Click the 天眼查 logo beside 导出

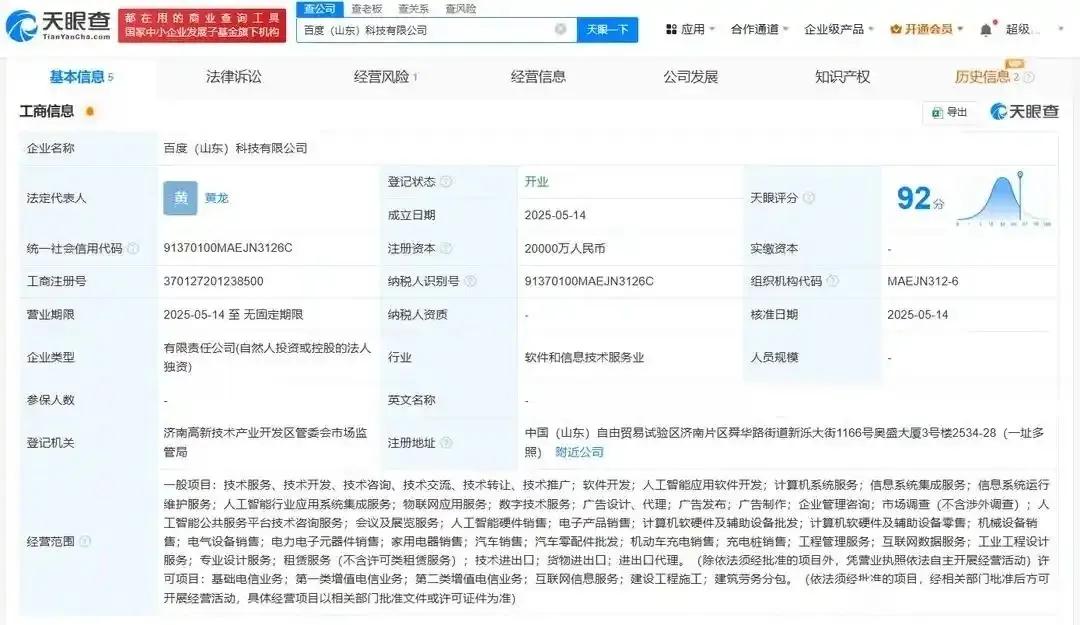tap(1024, 112)
